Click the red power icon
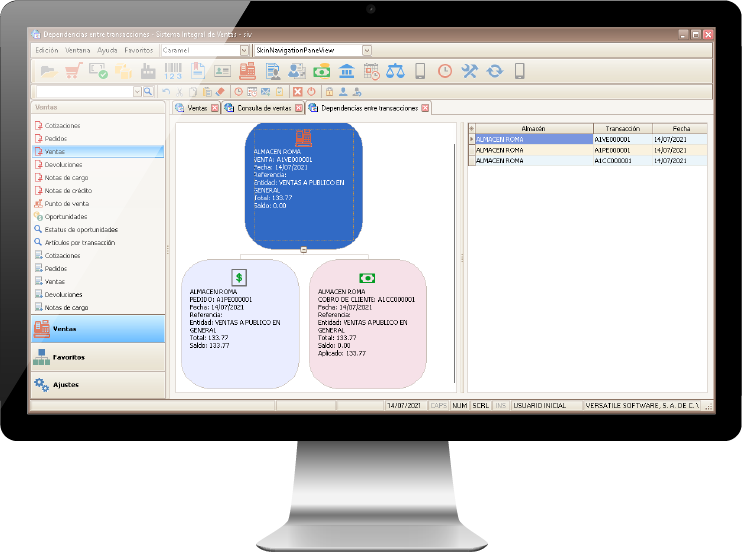Image resolution: width=742 pixels, height=552 pixels. tap(311, 92)
